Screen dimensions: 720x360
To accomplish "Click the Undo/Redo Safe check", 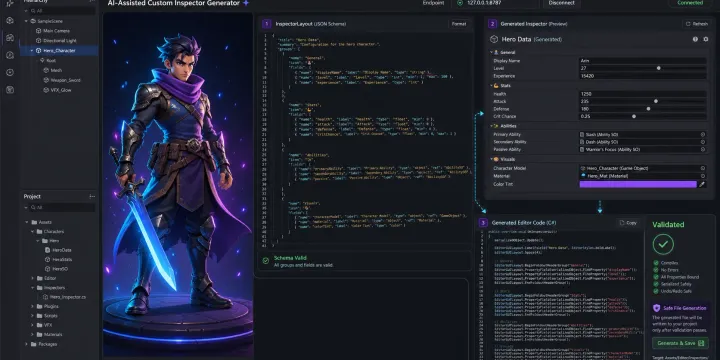I will pyautogui.click(x=655, y=291).
